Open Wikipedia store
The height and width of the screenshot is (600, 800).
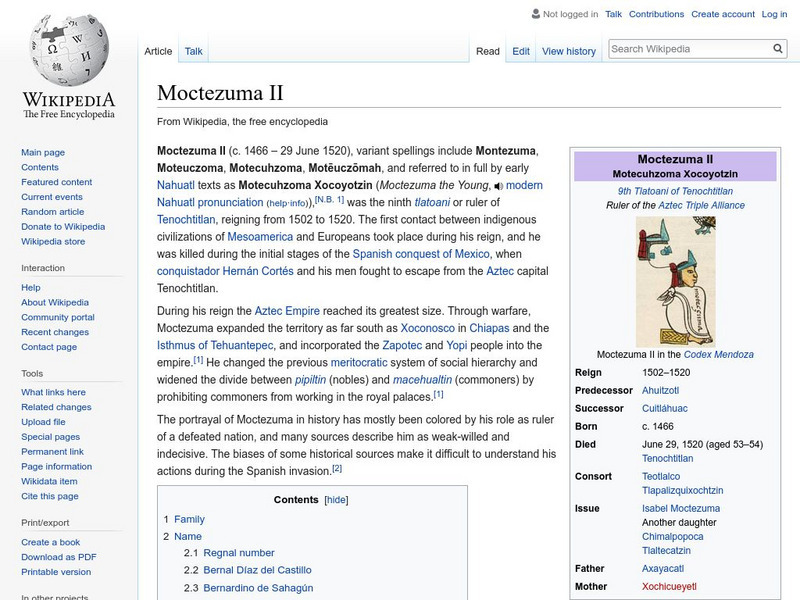53,241
